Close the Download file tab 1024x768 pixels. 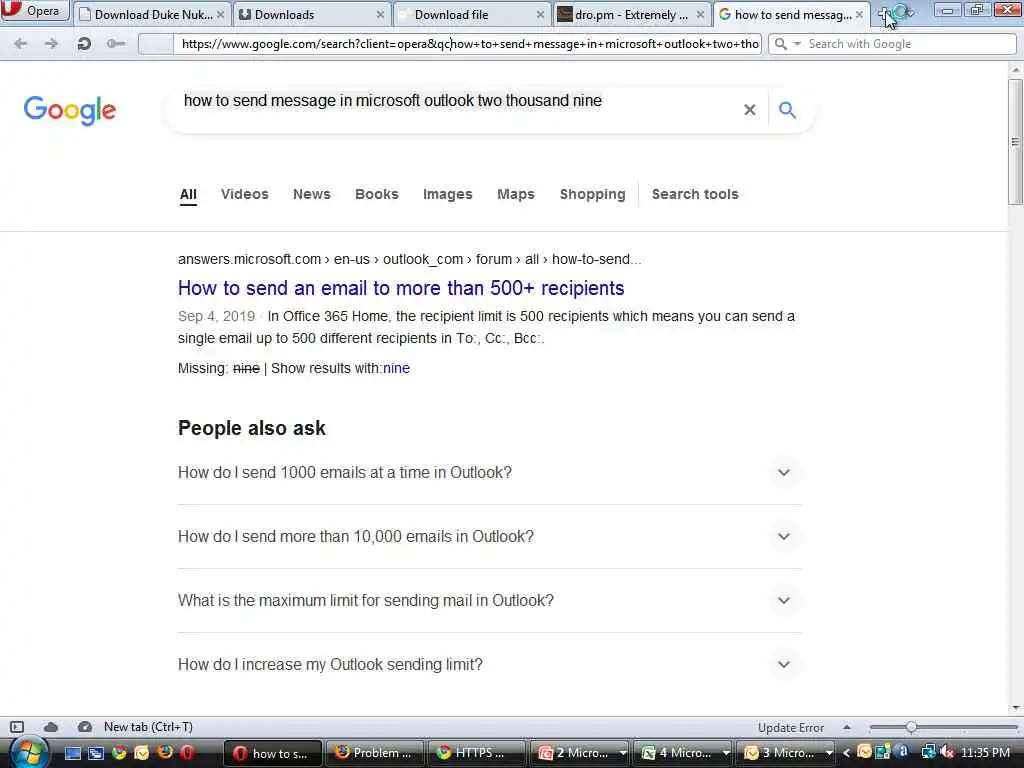tap(540, 14)
